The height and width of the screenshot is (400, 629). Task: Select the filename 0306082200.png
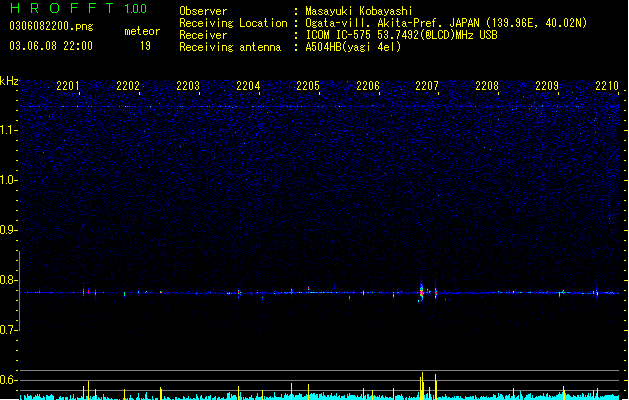pos(51,26)
